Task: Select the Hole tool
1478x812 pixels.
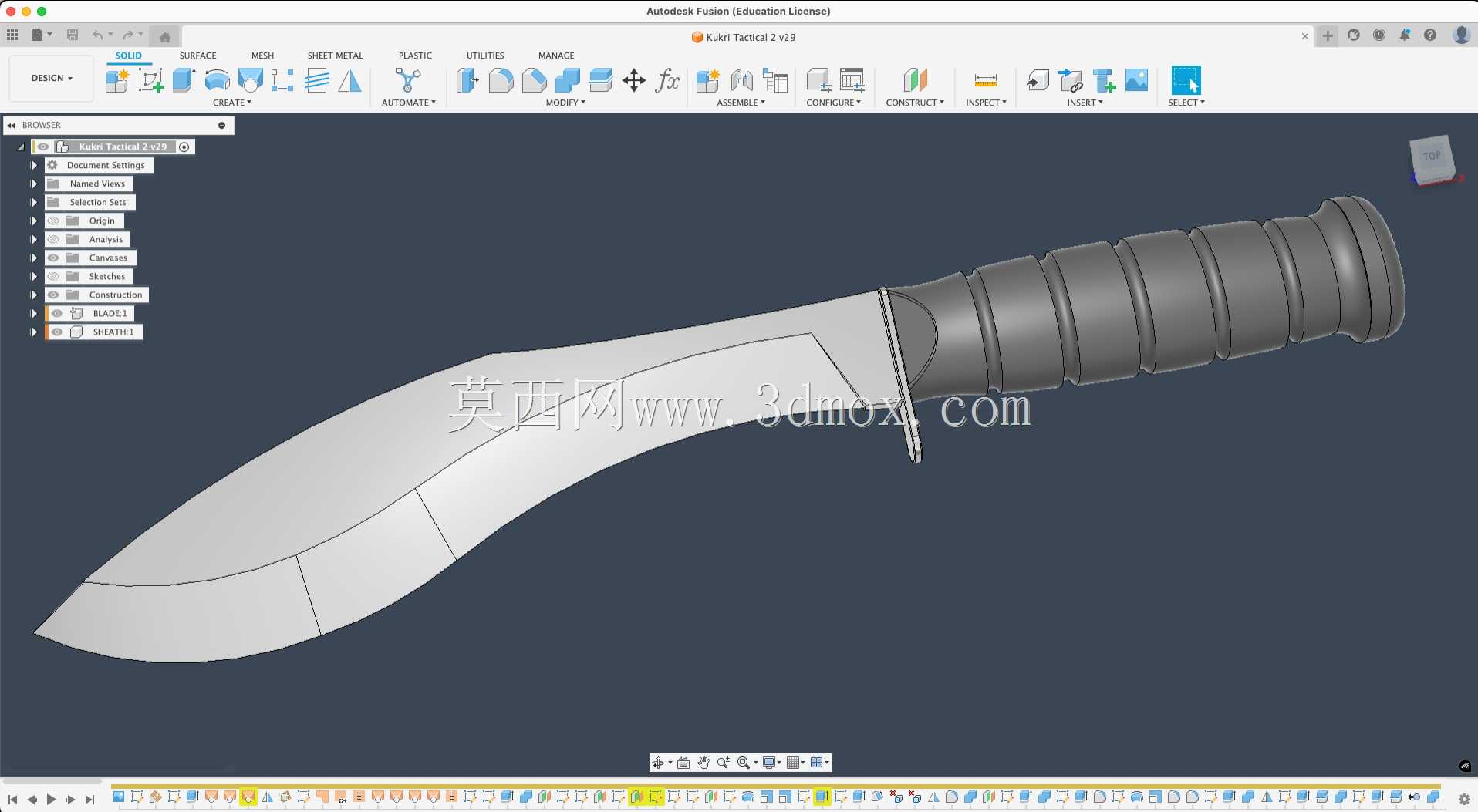Action: pos(250,80)
